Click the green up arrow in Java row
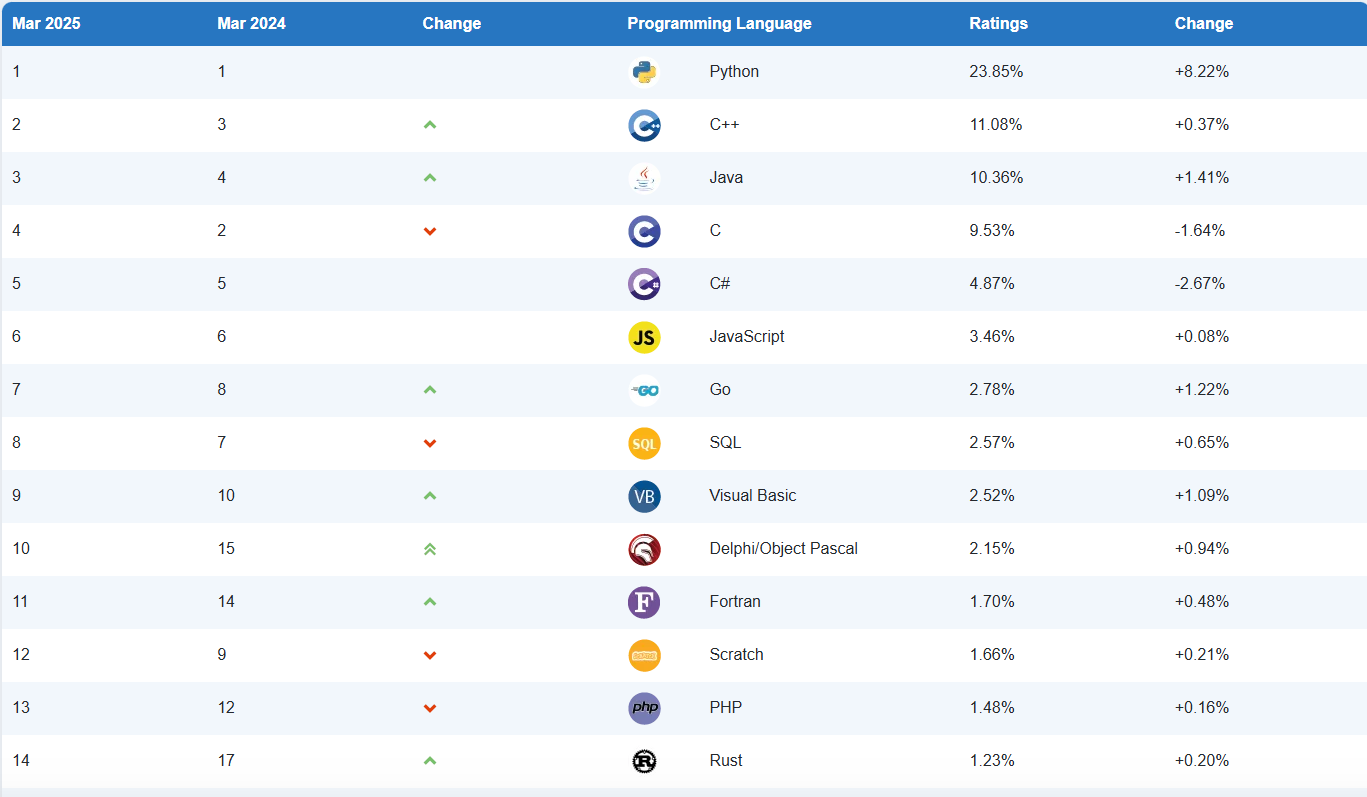 point(430,178)
